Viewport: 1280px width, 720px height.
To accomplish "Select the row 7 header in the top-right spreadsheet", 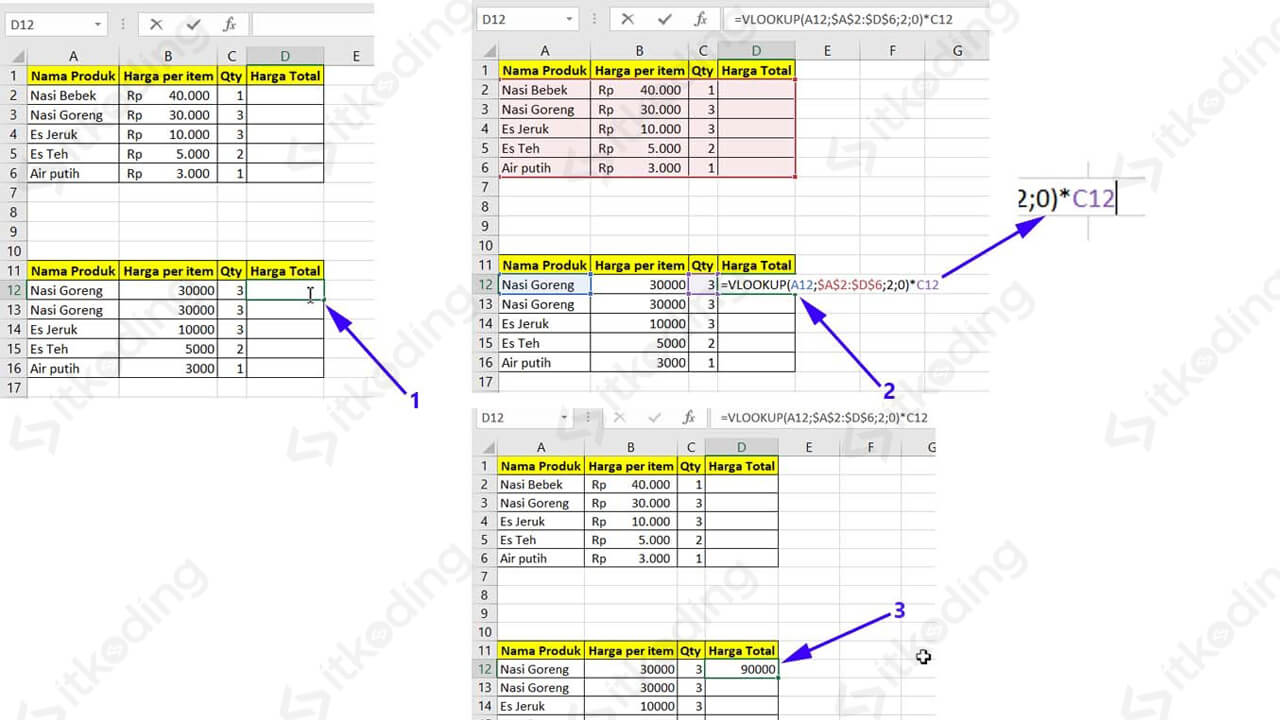I will pos(485,187).
